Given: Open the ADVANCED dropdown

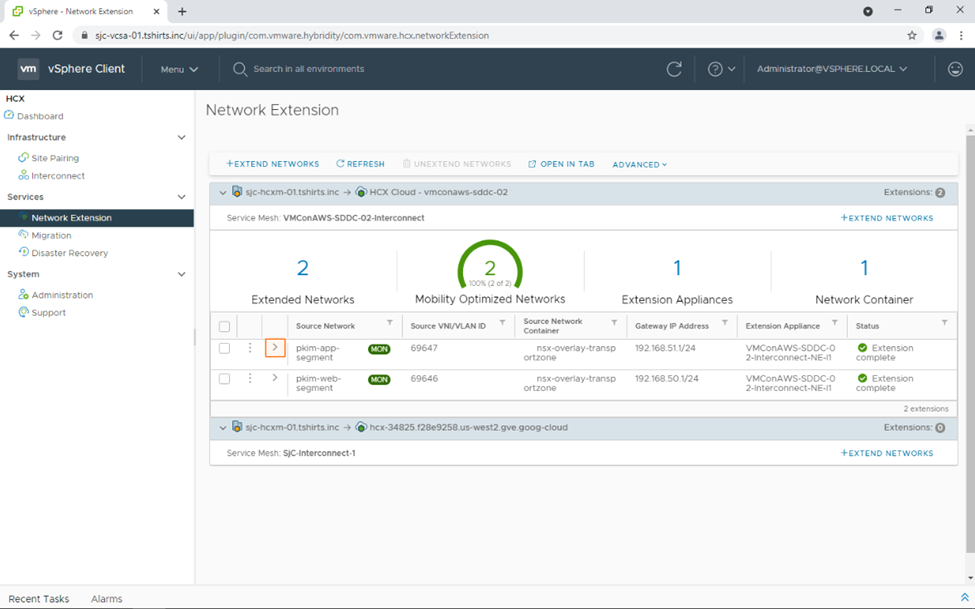Looking at the screenshot, I should pos(639,164).
